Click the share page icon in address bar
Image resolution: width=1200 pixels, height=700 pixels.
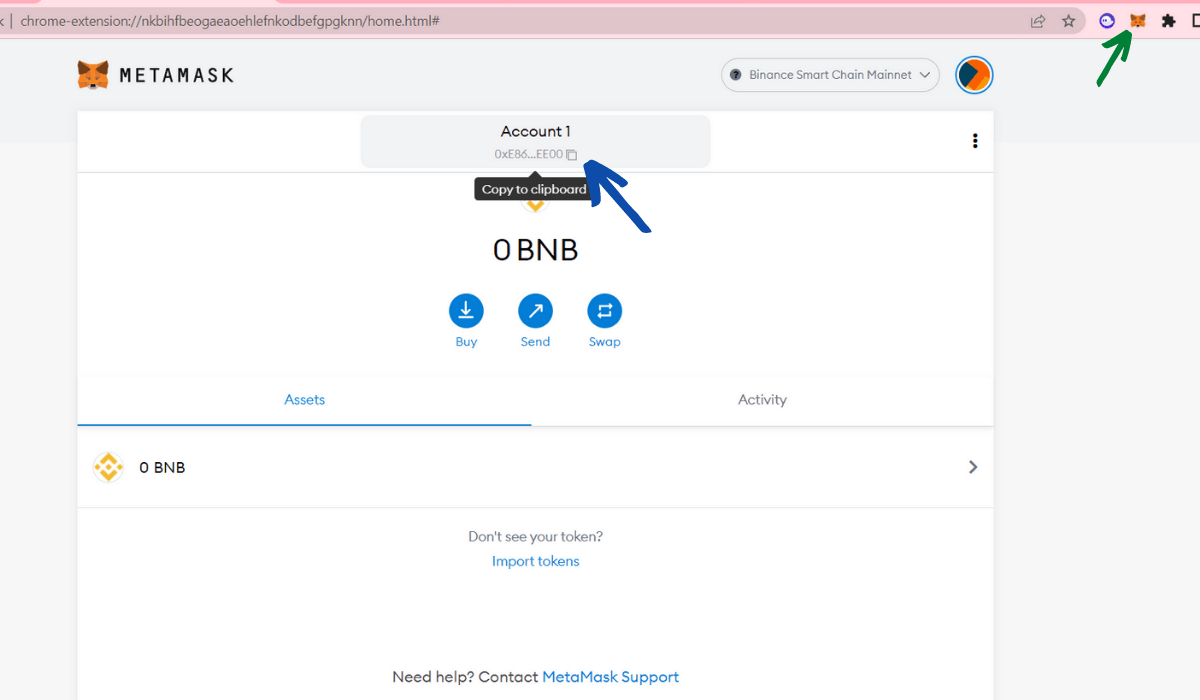click(1038, 20)
